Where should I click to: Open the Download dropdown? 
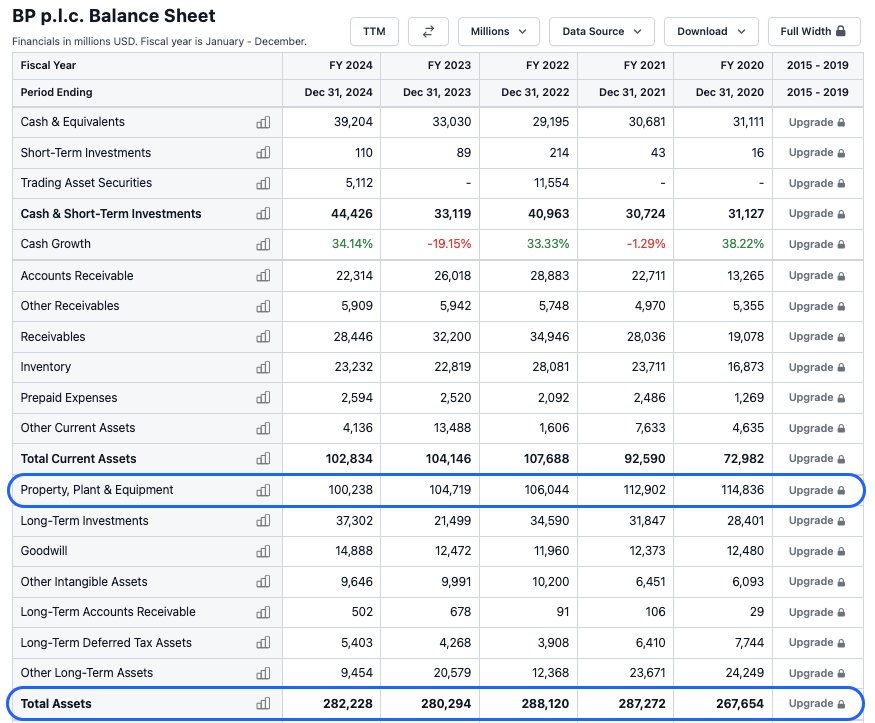[x=711, y=31]
